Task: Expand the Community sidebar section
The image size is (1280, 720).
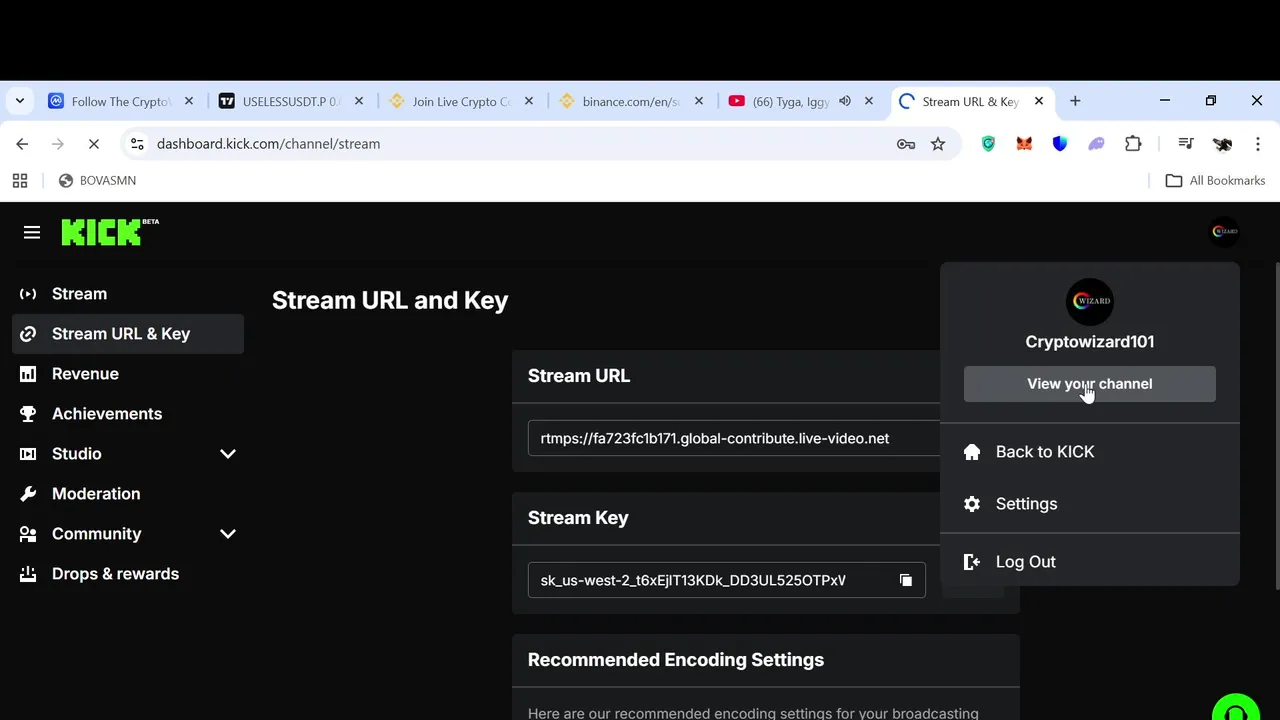Action: pyautogui.click(x=228, y=534)
